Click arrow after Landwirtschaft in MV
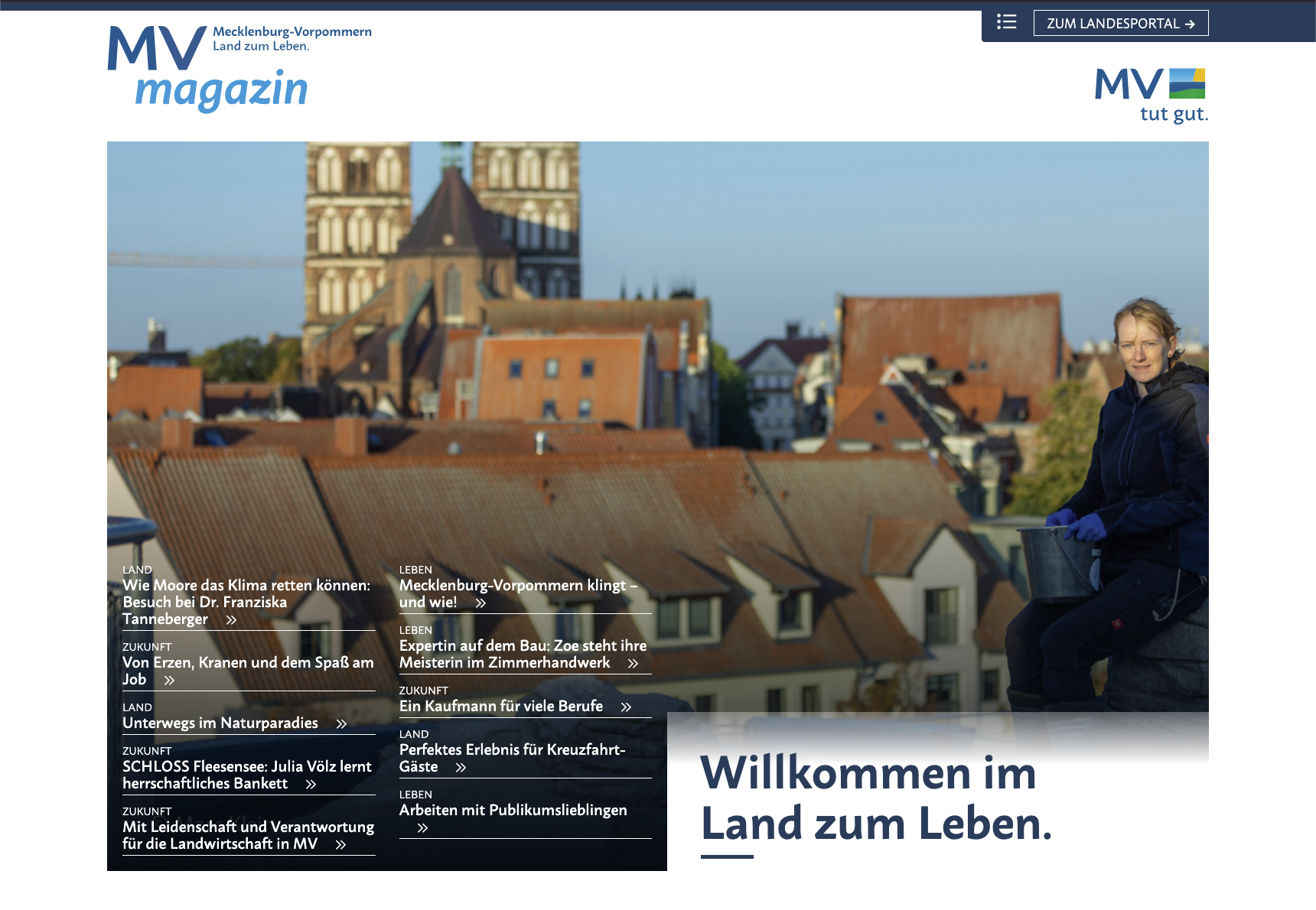 pyautogui.click(x=340, y=845)
